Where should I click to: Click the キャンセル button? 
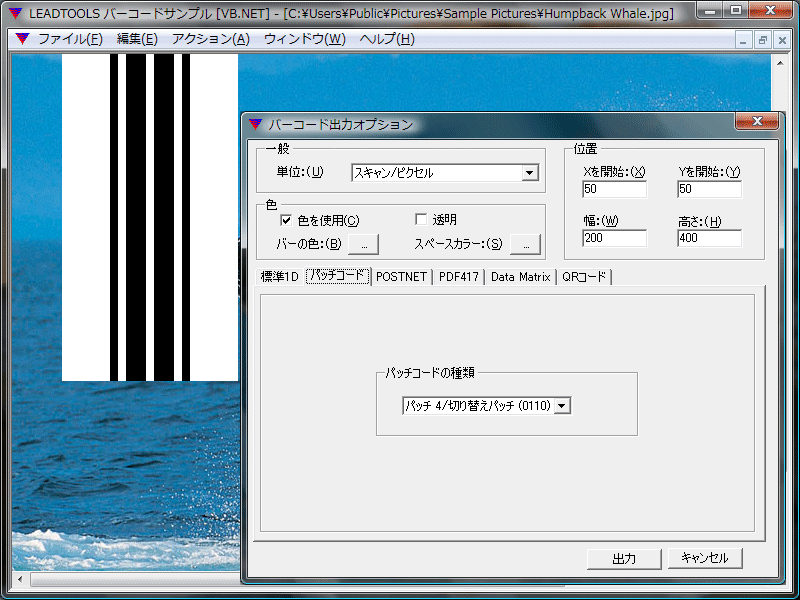point(704,558)
